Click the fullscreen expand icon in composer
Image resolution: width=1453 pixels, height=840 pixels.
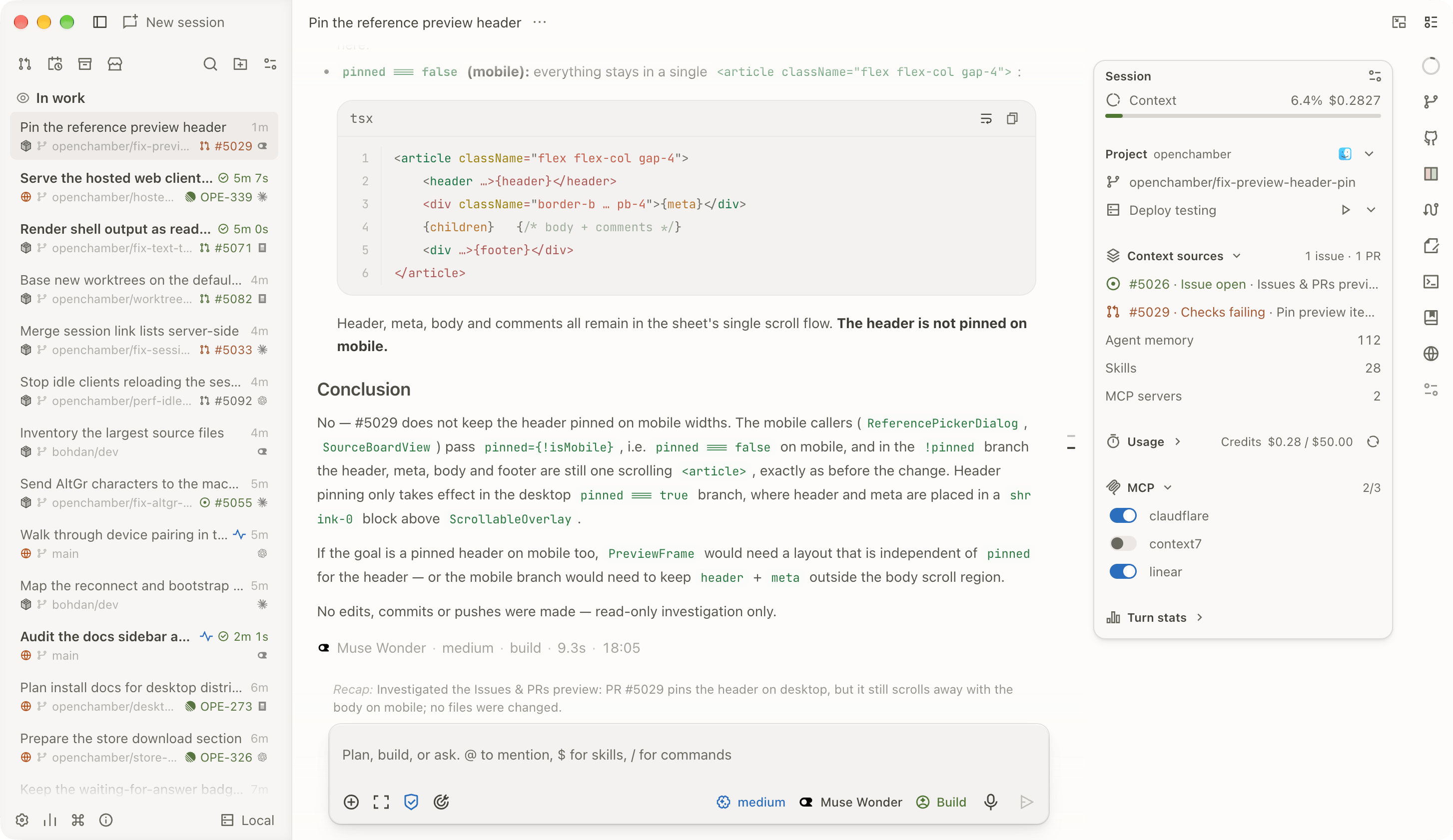click(381, 802)
